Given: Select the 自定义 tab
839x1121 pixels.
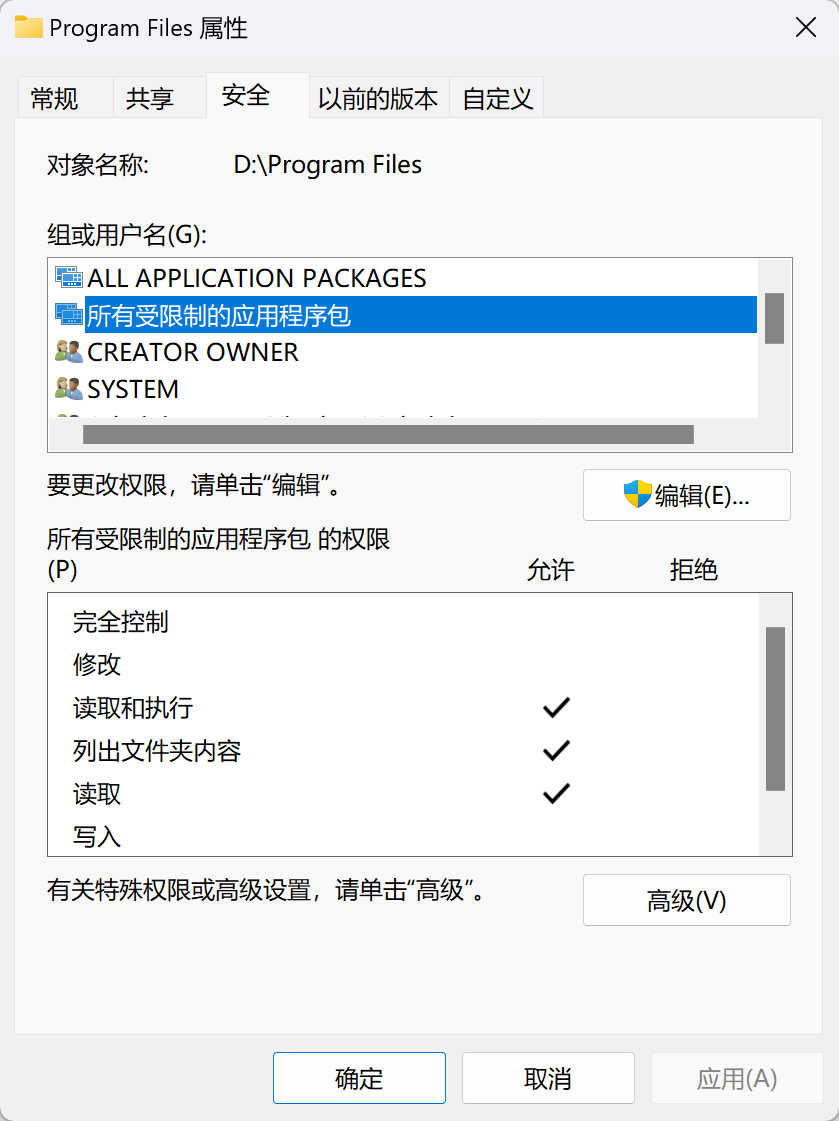Looking at the screenshot, I should click(498, 99).
